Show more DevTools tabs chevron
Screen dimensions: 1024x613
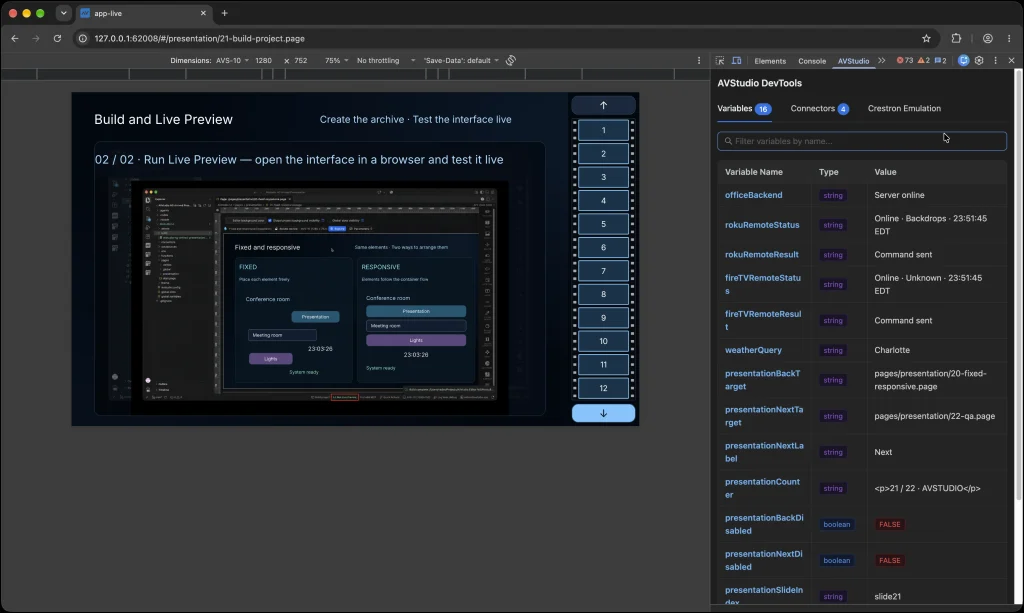point(882,61)
